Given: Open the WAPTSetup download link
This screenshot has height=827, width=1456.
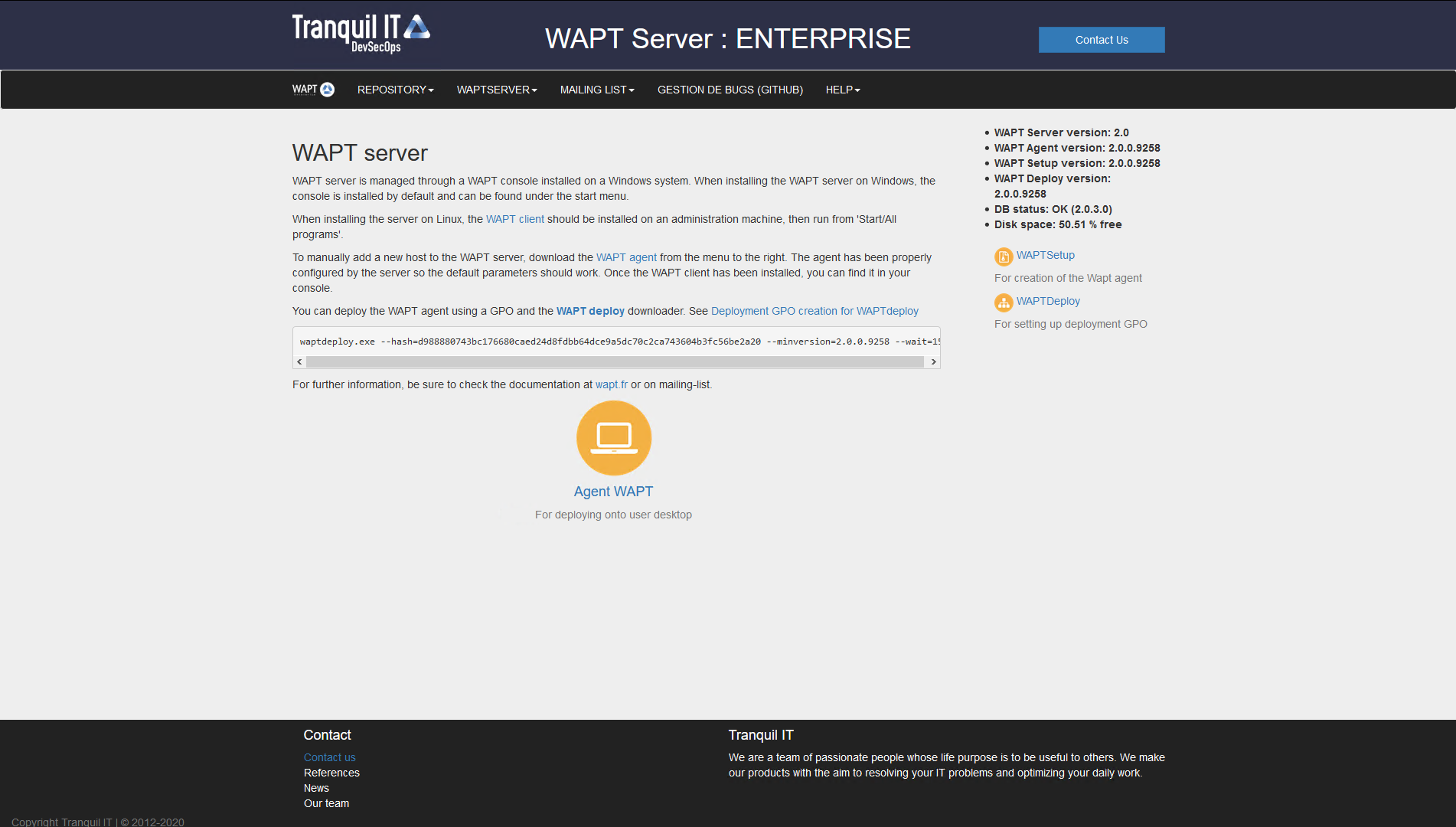Looking at the screenshot, I should pos(1046,255).
